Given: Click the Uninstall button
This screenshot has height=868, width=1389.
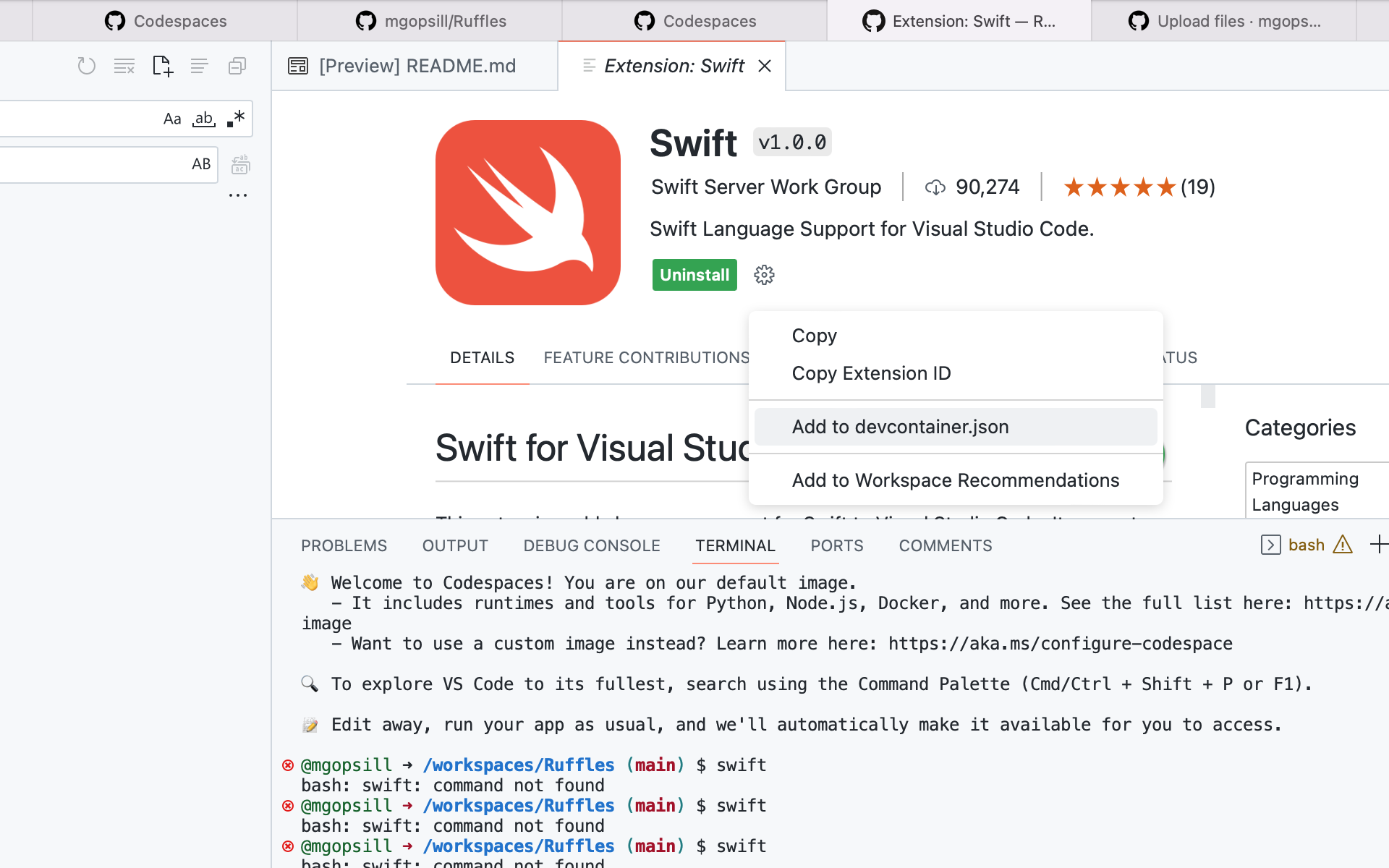Looking at the screenshot, I should pyautogui.click(x=694, y=275).
